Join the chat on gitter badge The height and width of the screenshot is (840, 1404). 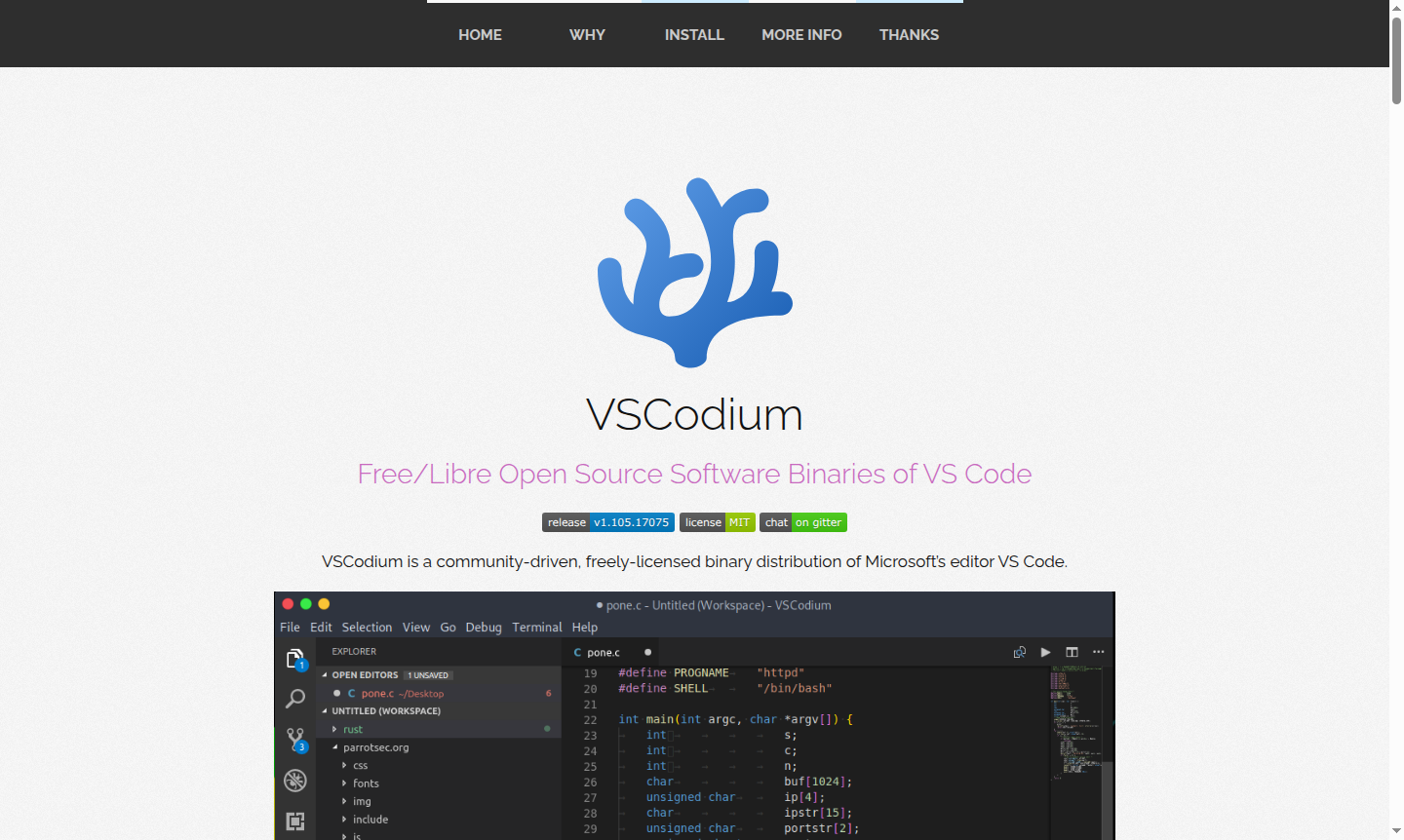803,522
